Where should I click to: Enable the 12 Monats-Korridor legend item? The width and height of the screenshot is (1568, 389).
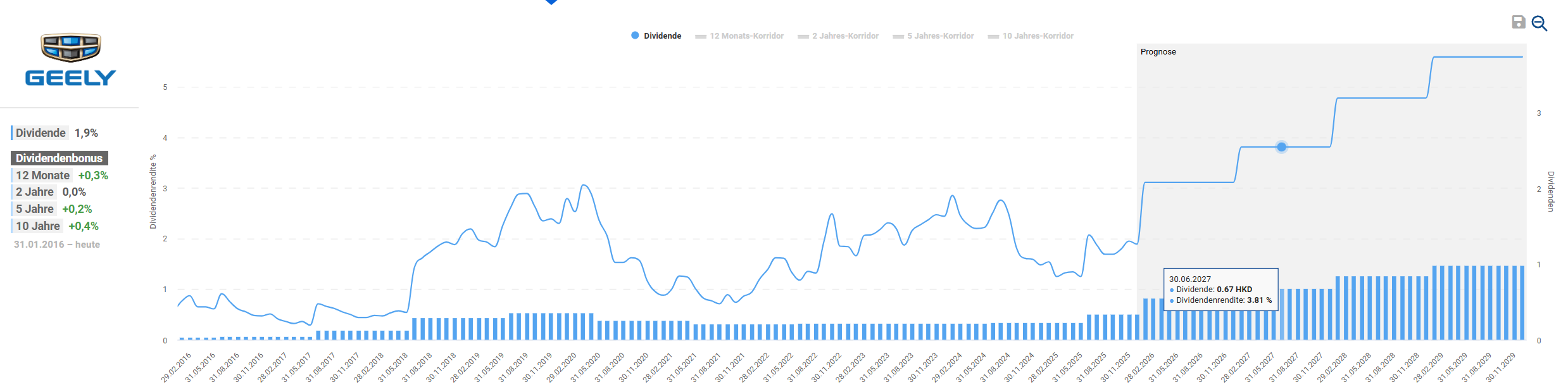739,36
